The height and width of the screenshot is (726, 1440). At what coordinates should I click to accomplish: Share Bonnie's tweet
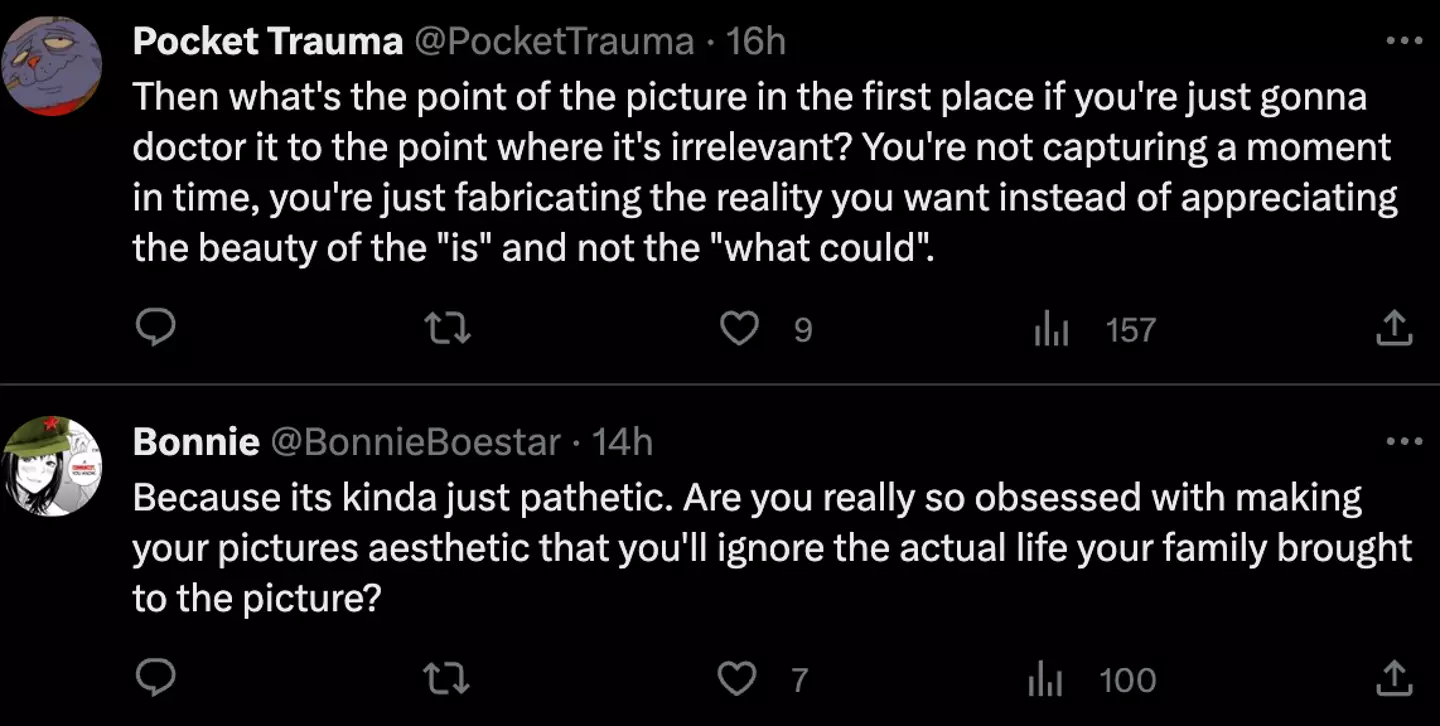pyautogui.click(x=1395, y=680)
